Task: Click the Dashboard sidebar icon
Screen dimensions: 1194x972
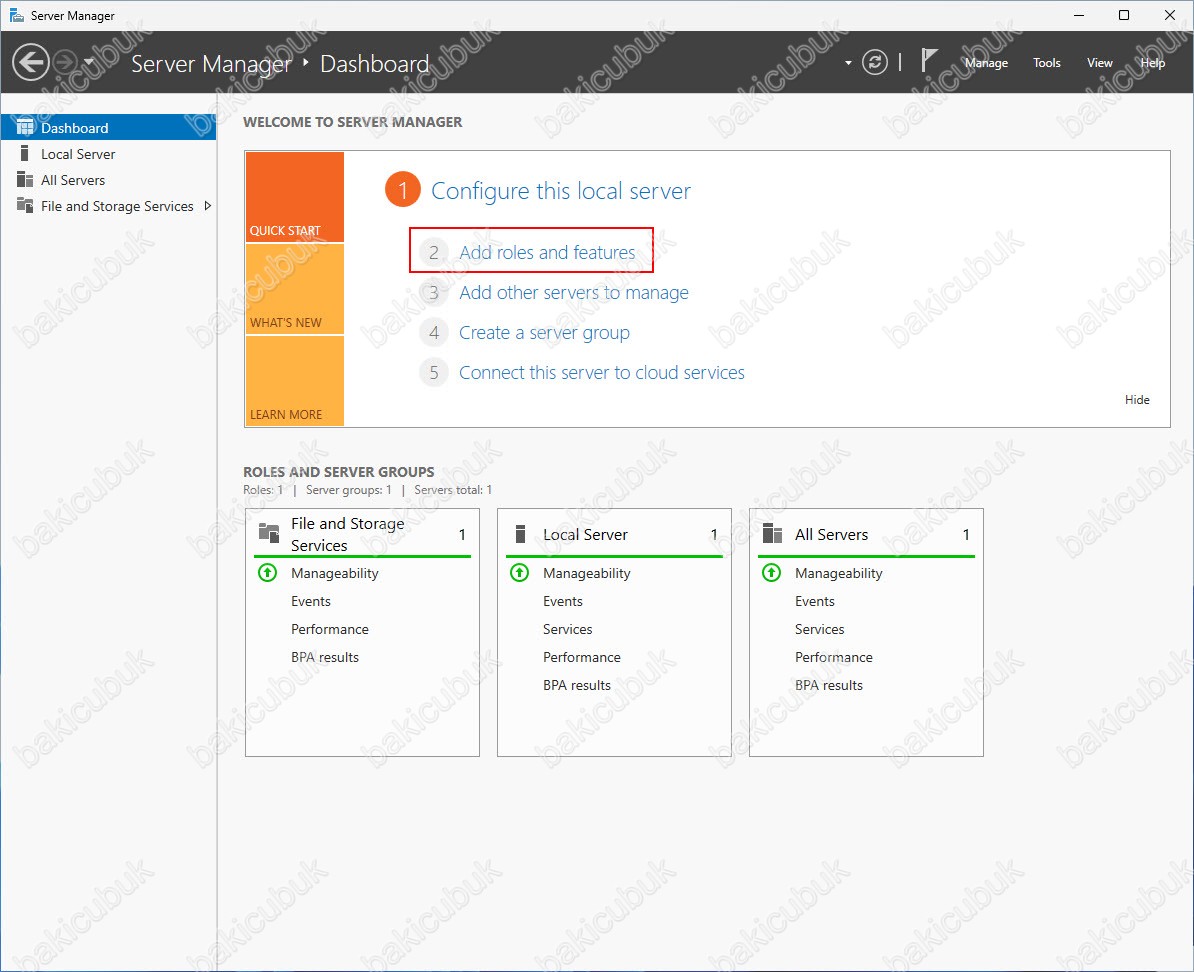Action: point(25,127)
